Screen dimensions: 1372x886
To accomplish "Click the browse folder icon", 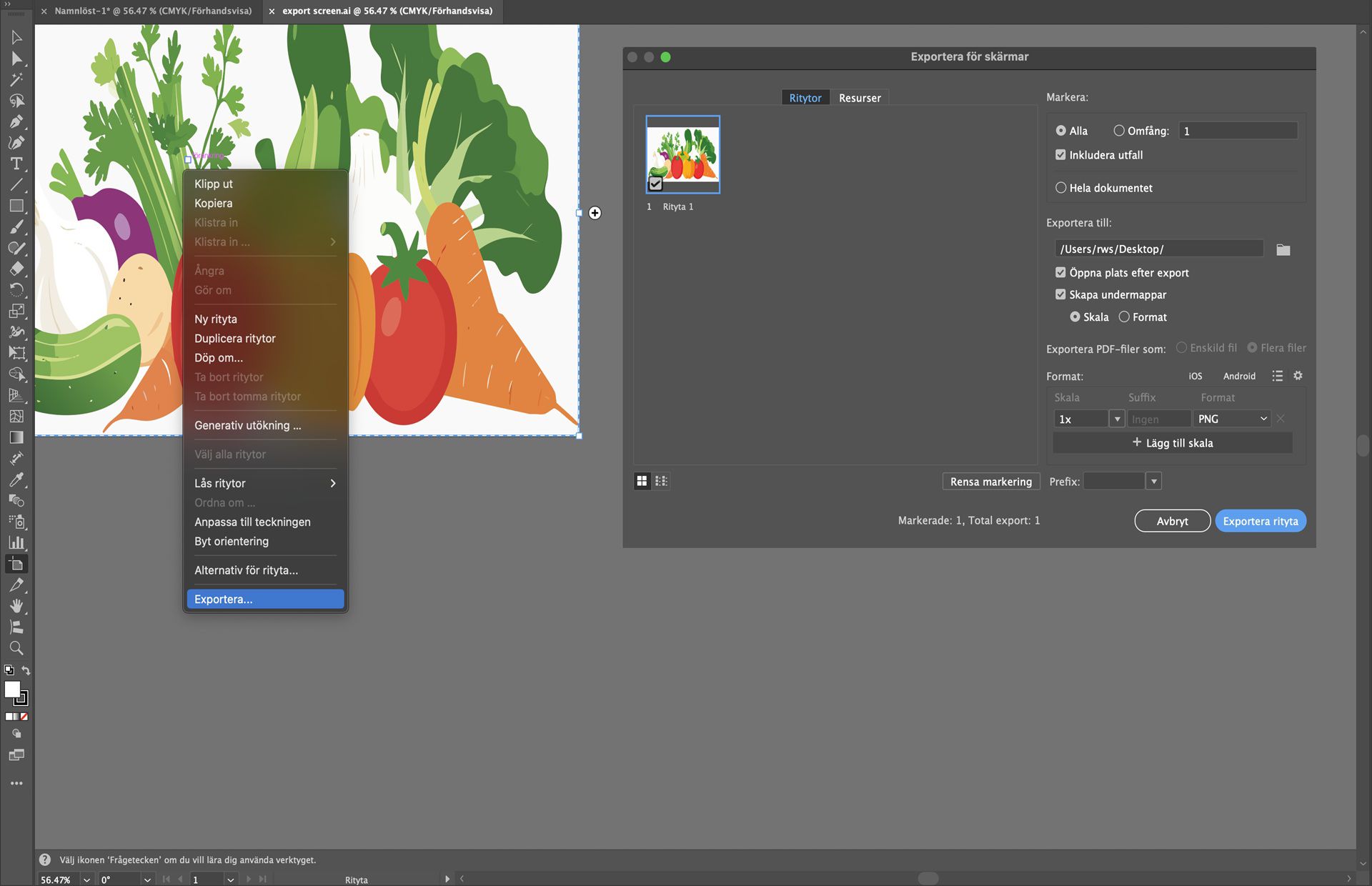I will [x=1283, y=249].
